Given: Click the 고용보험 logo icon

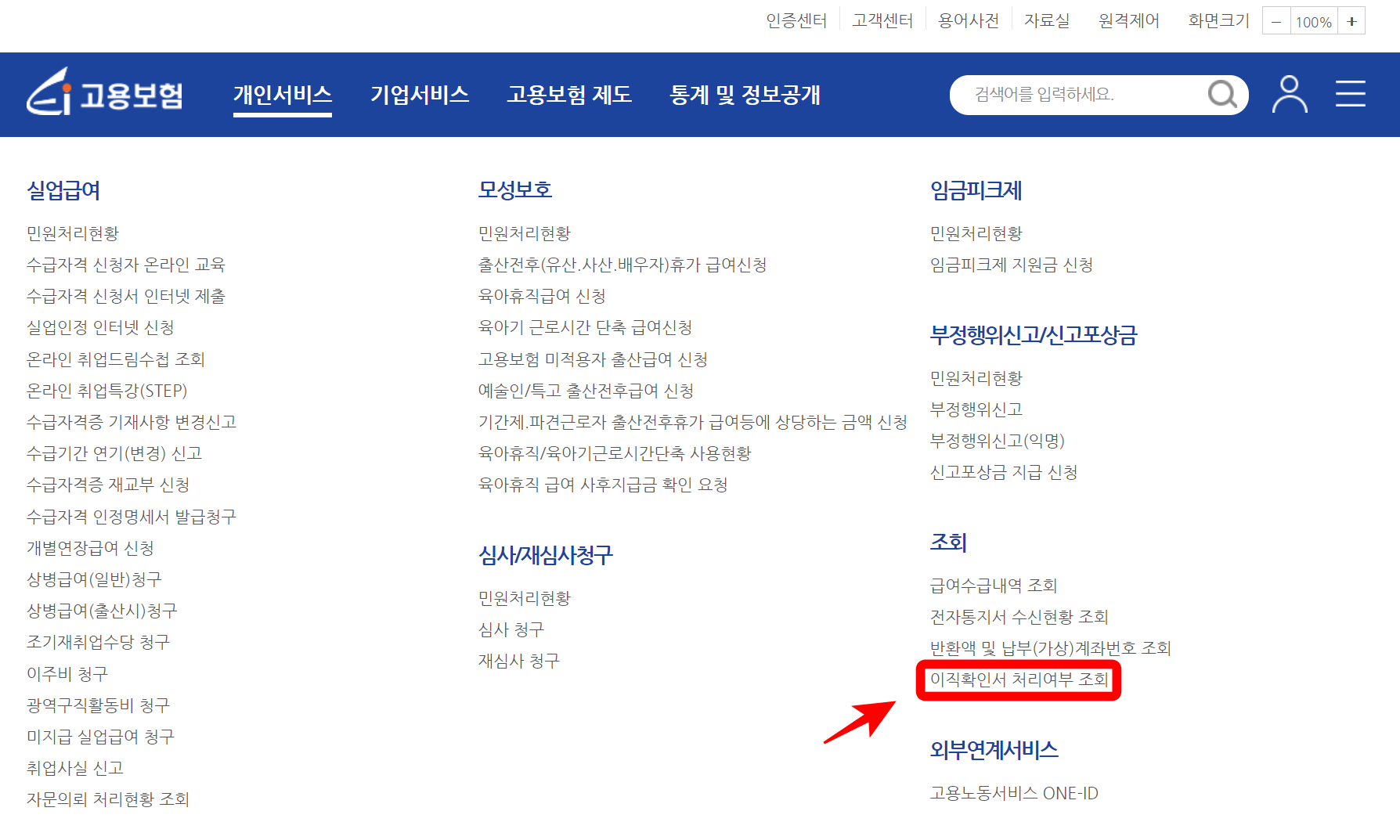Looking at the screenshot, I should pyautogui.click(x=105, y=92).
